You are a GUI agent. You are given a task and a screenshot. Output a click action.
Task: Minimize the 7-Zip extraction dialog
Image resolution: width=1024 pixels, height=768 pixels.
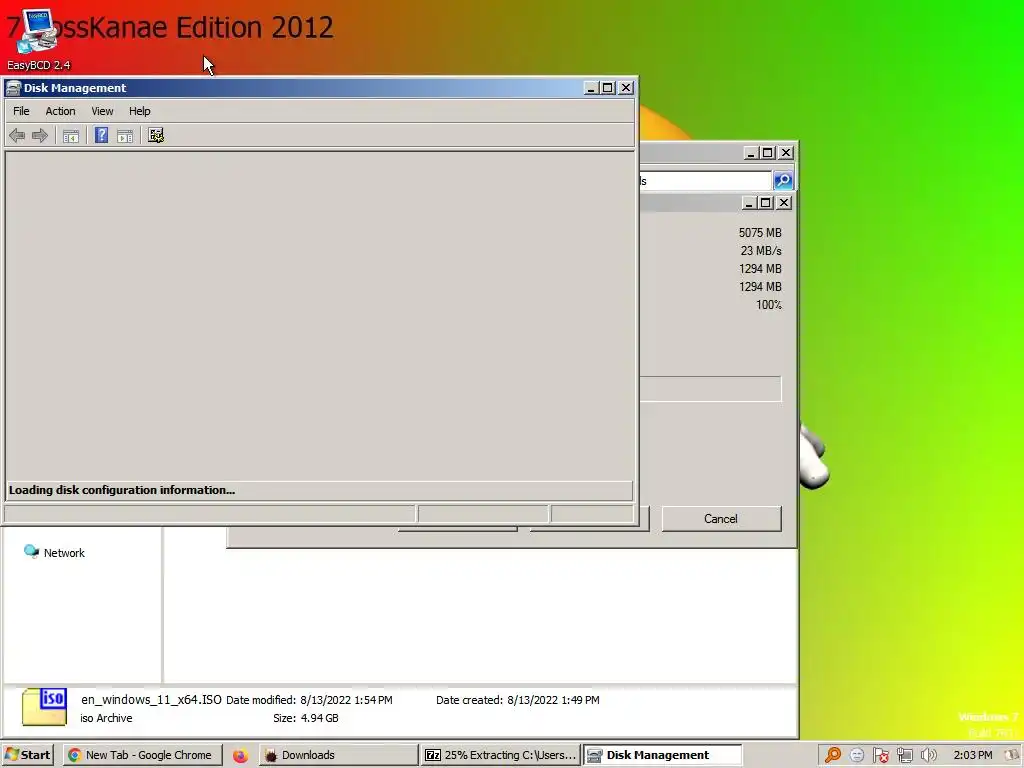click(x=749, y=203)
